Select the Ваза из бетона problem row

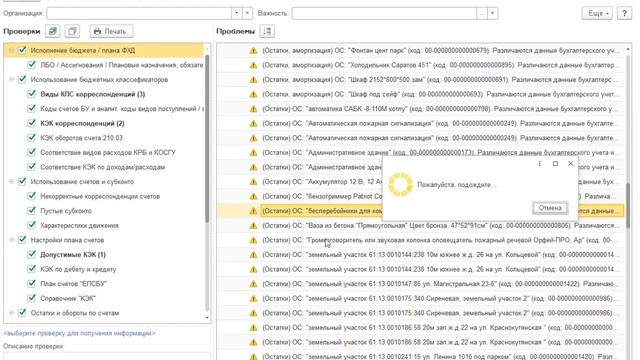click(x=420, y=225)
